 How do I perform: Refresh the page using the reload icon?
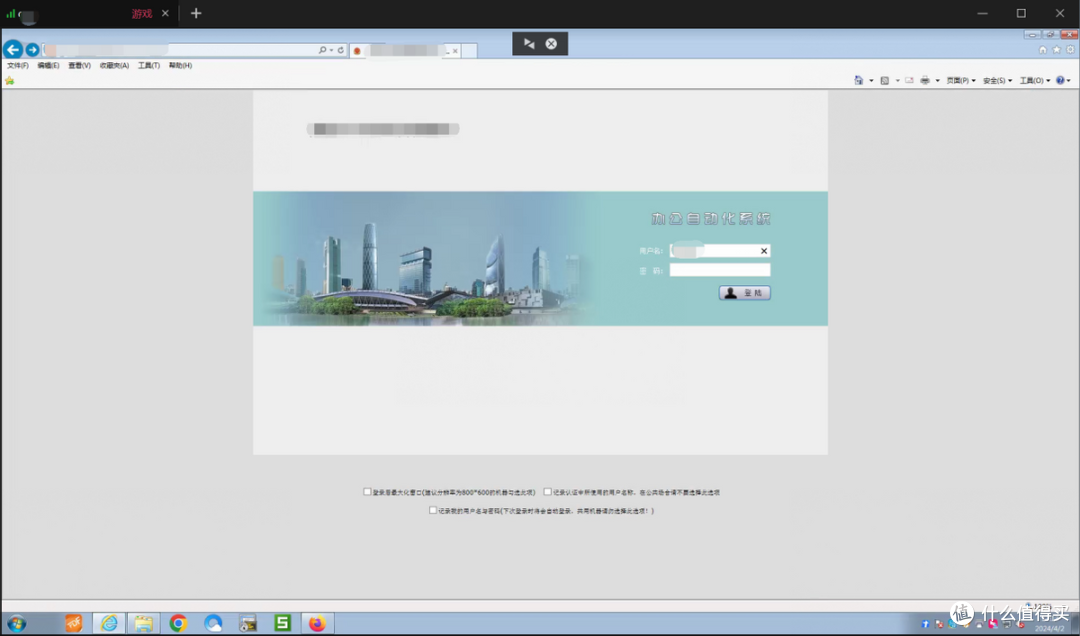340,50
